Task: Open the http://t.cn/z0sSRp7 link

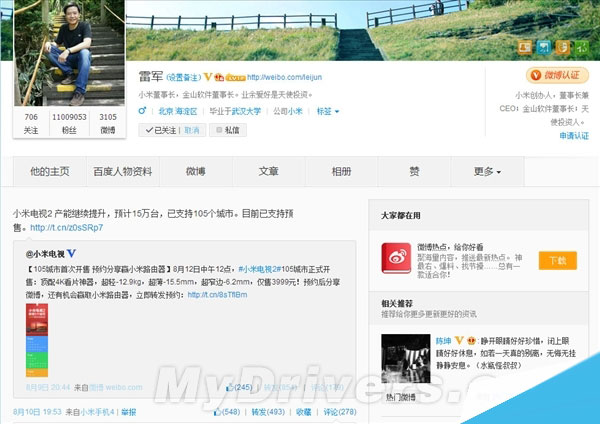Action: [x=67, y=227]
